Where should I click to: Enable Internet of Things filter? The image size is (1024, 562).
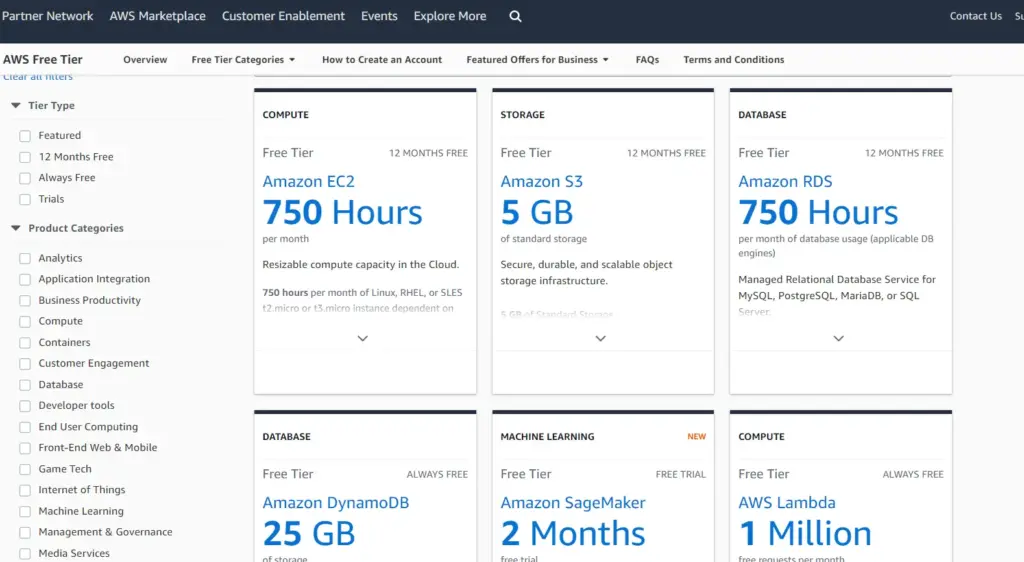(25, 490)
